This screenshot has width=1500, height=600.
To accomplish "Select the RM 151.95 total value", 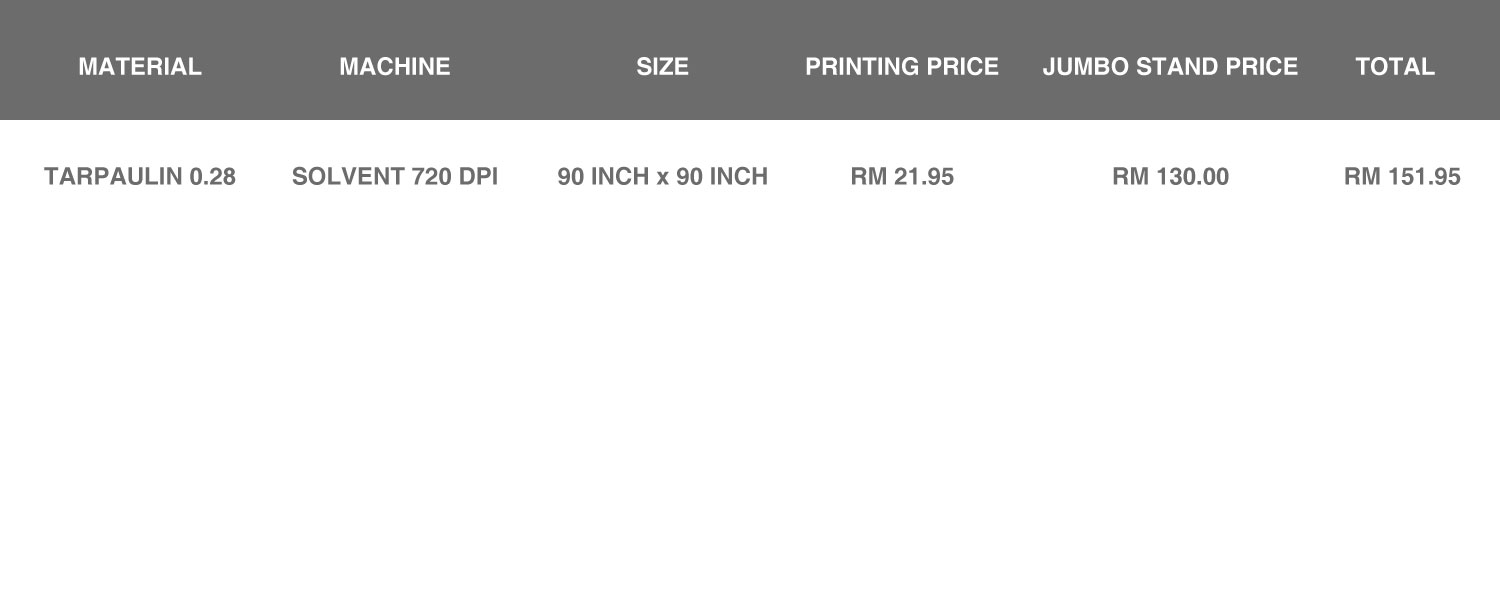I will coord(1402,177).
